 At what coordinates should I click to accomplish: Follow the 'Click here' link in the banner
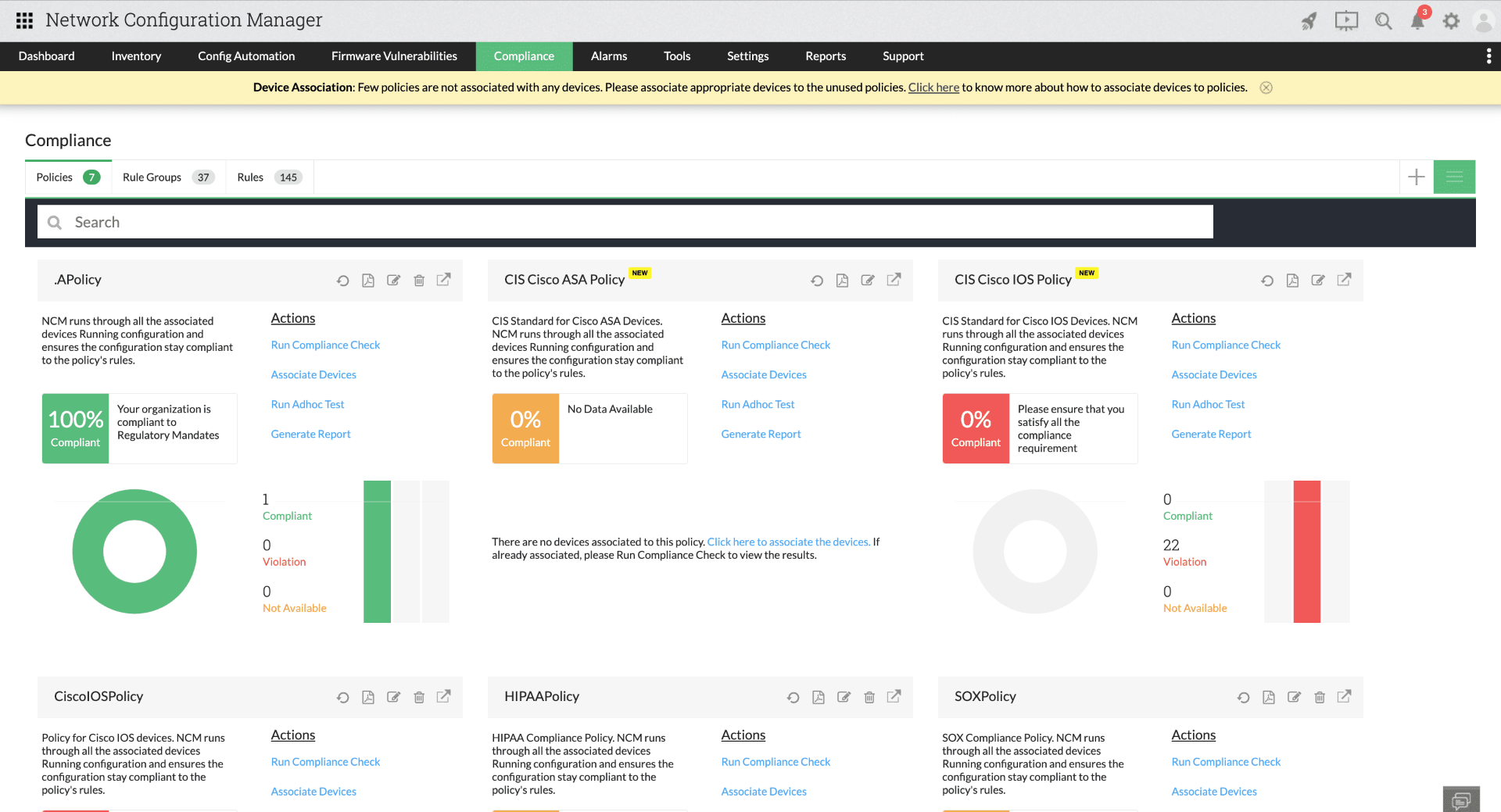933,88
